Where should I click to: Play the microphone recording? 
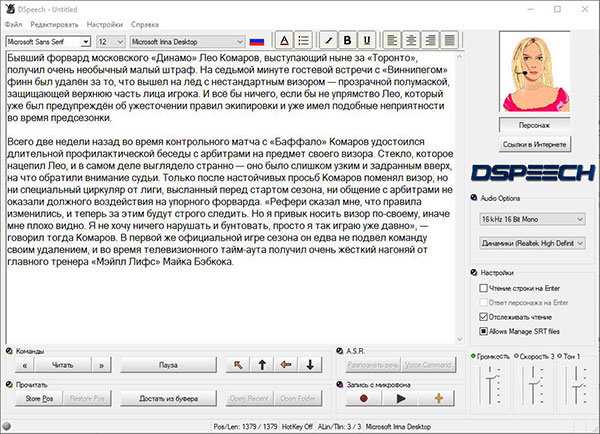pyautogui.click(x=400, y=399)
